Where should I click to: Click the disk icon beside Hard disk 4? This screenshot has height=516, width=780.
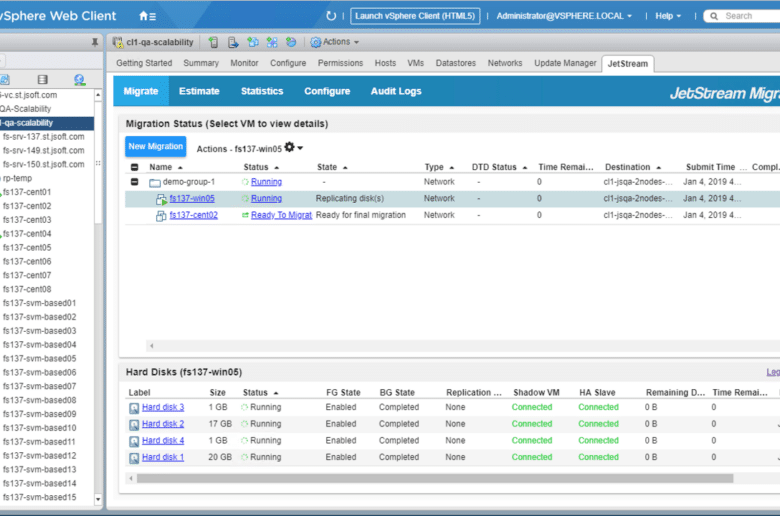pos(134,441)
